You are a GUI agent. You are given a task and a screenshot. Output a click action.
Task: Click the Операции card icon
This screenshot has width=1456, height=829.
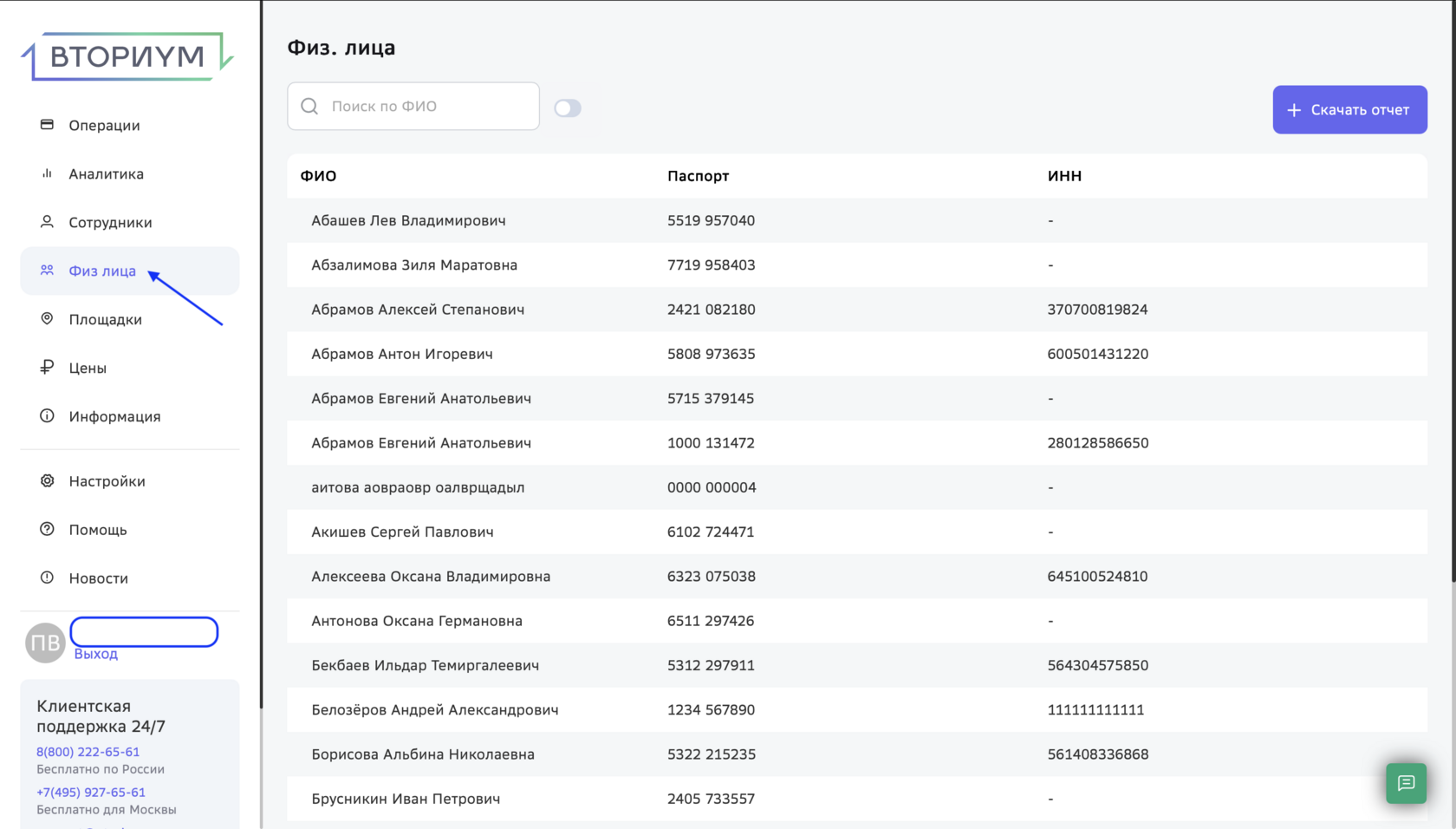(x=47, y=125)
